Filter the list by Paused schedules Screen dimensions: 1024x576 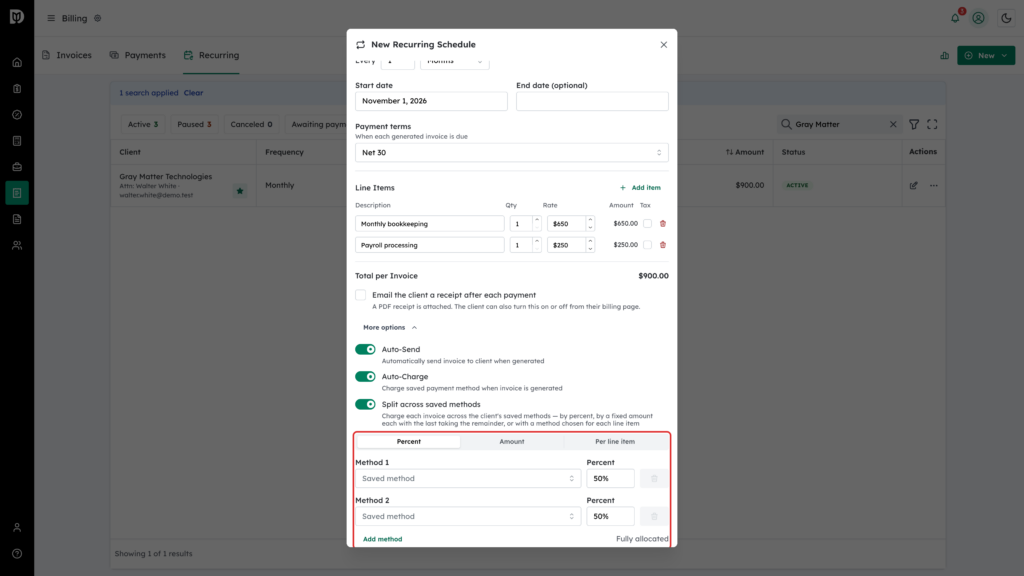point(194,124)
